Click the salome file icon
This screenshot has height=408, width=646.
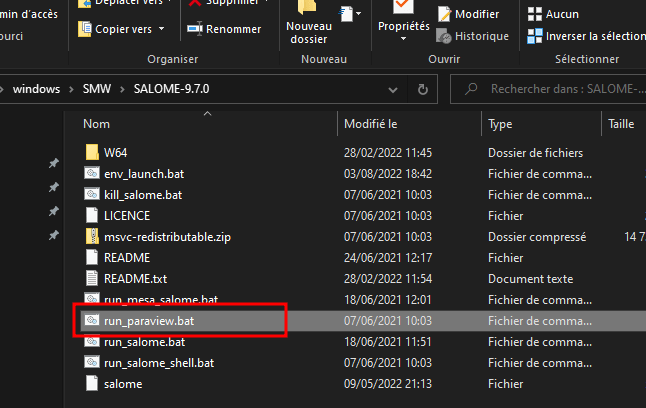coord(92,383)
